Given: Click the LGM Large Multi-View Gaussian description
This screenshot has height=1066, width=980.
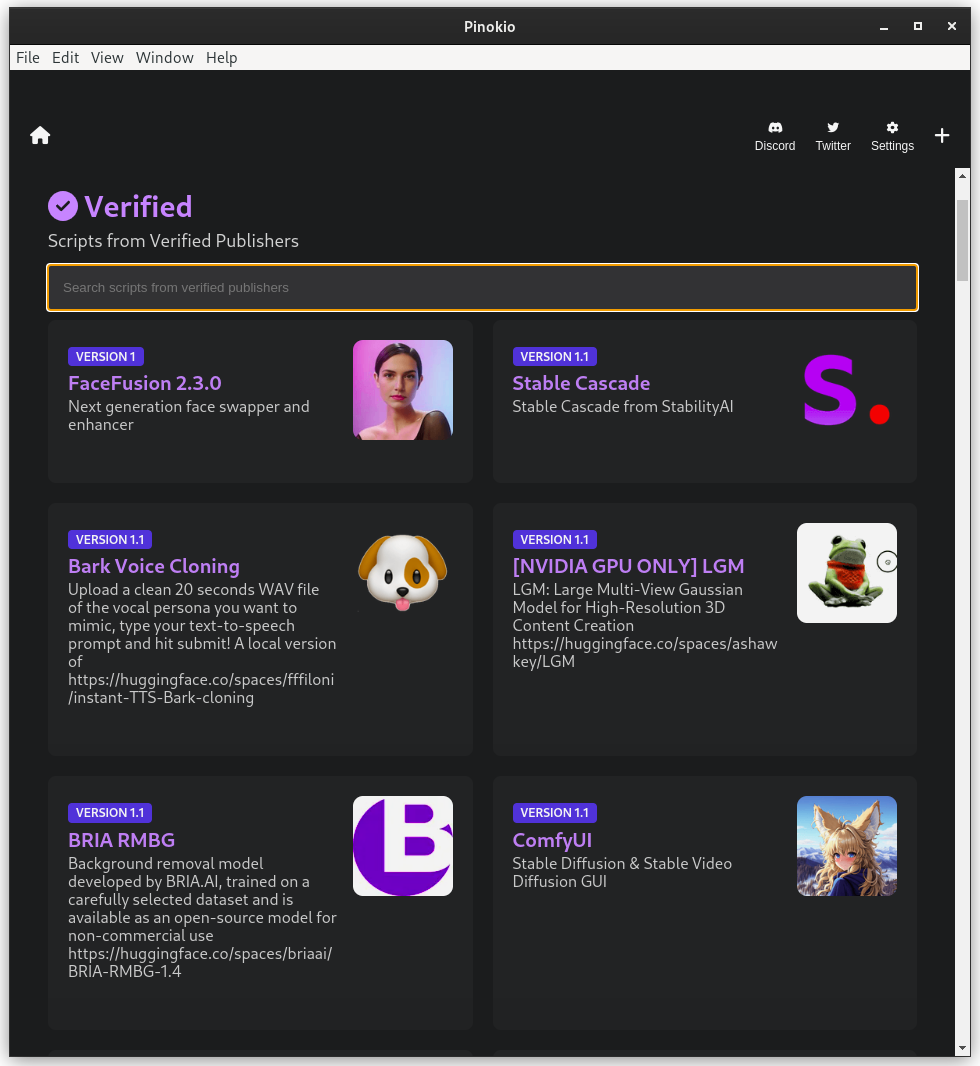Looking at the screenshot, I should pos(645,625).
